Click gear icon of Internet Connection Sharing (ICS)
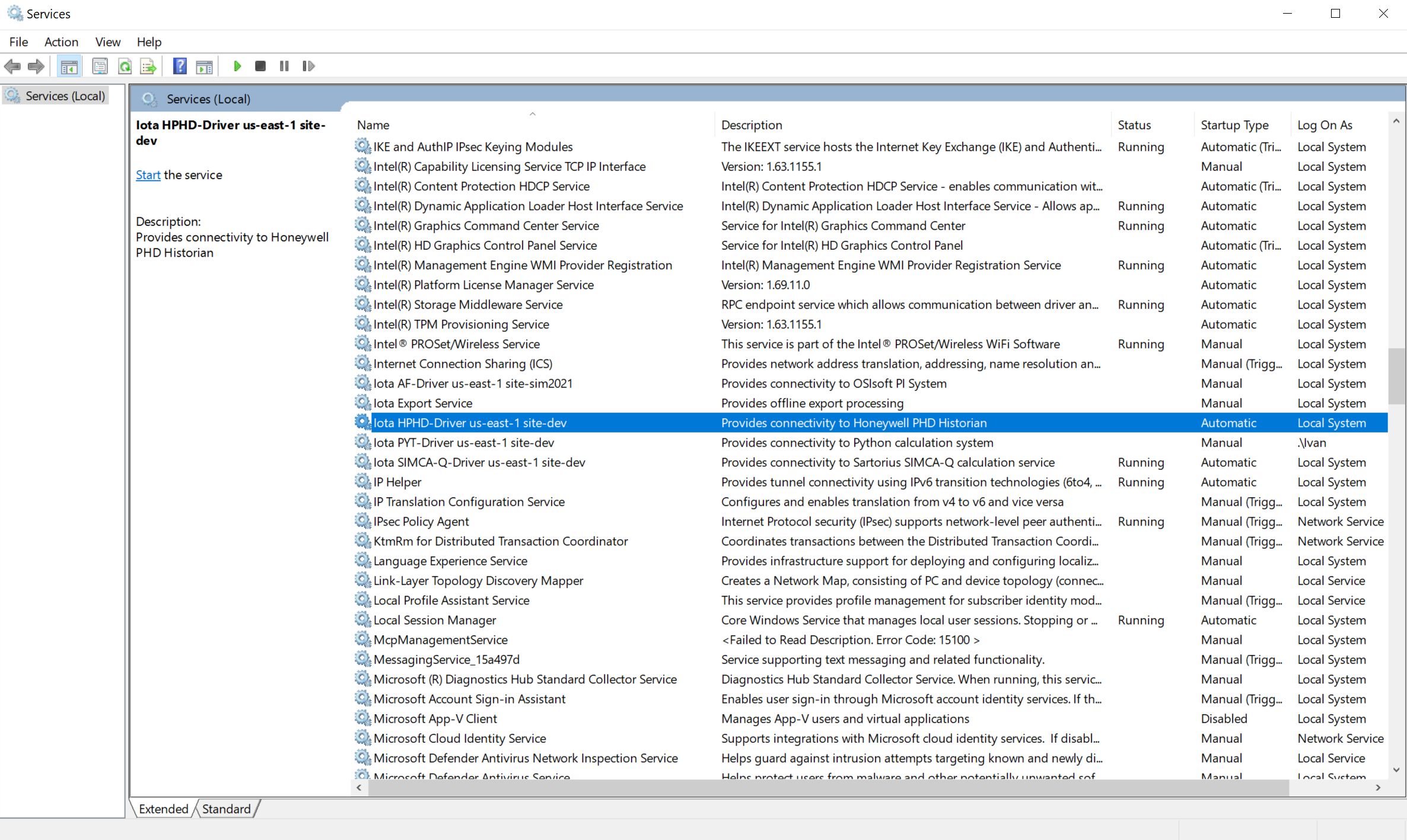 point(362,363)
